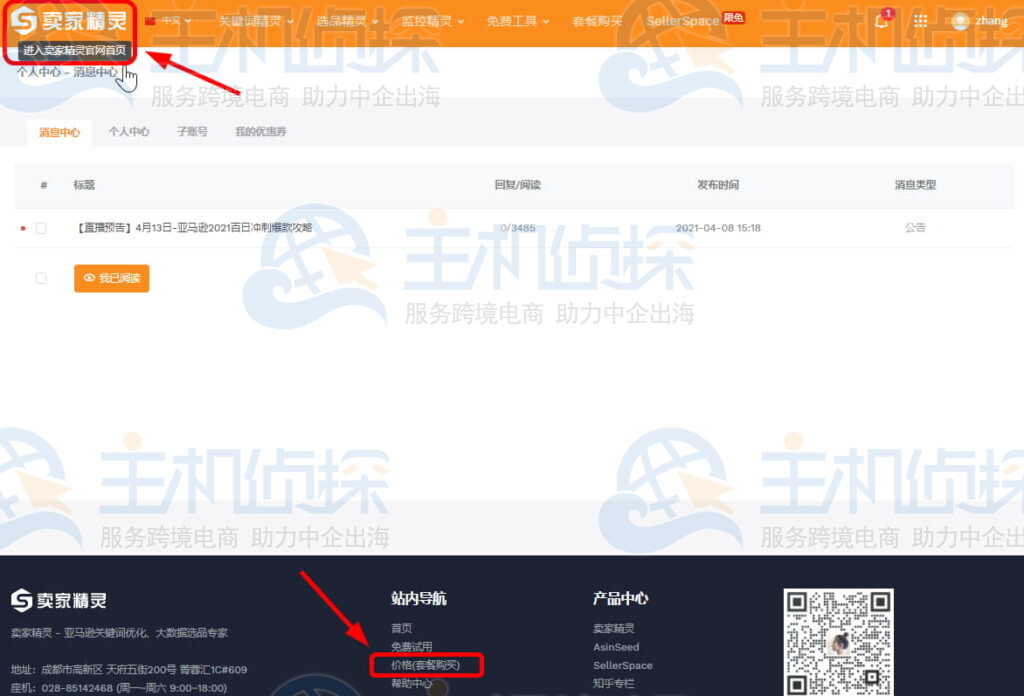
Task: Open the 子账号 tab
Action: (192, 132)
